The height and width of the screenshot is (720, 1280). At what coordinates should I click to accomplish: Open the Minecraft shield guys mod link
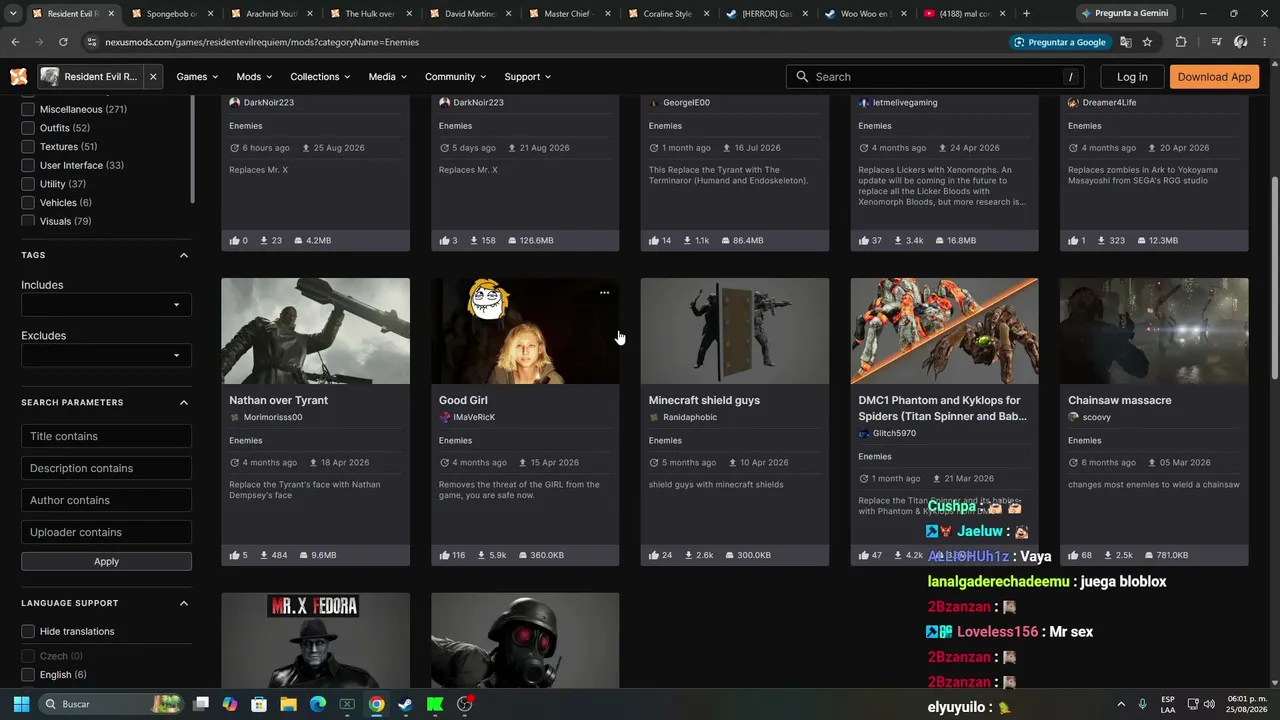coord(704,400)
